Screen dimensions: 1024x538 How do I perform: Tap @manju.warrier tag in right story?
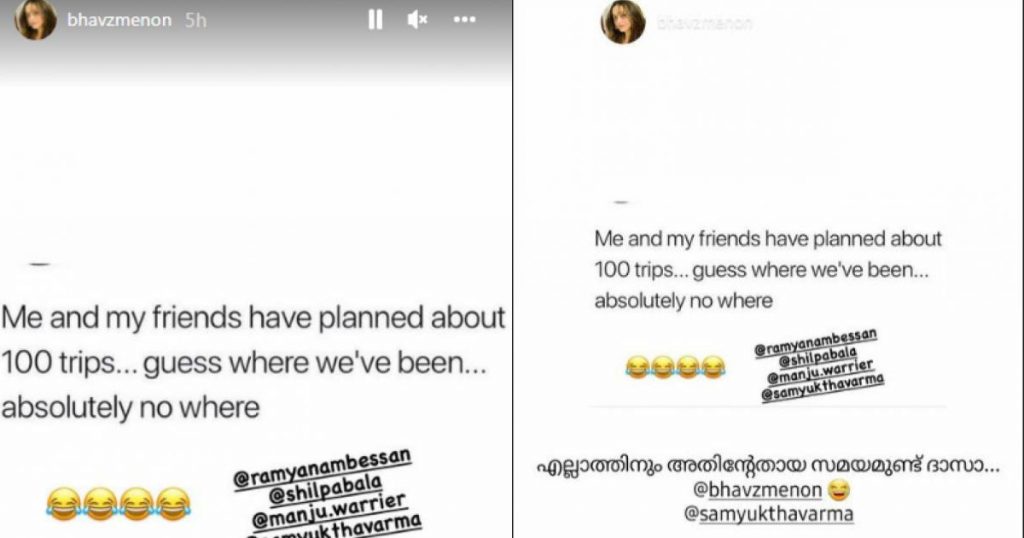click(820, 372)
